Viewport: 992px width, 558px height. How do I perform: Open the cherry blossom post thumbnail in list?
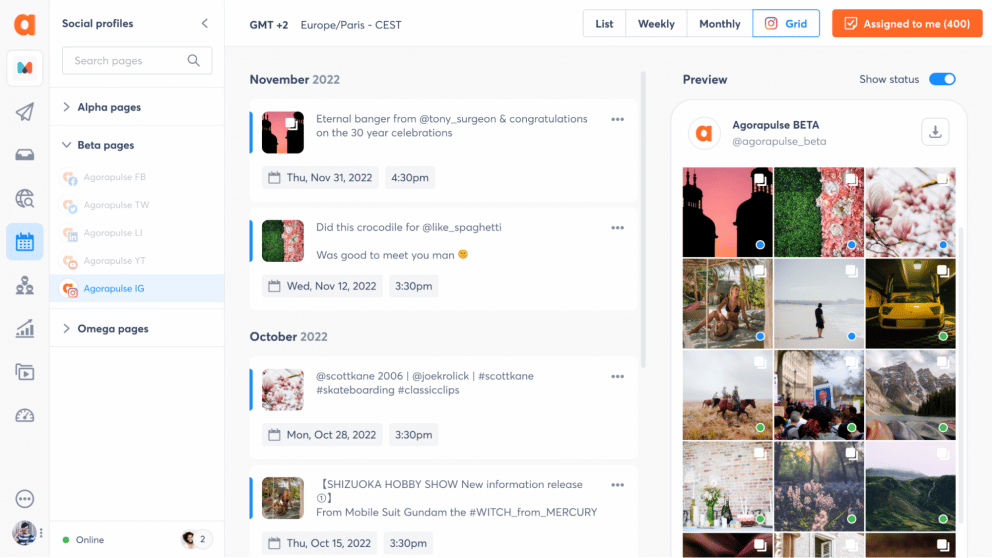click(x=283, y=390)
